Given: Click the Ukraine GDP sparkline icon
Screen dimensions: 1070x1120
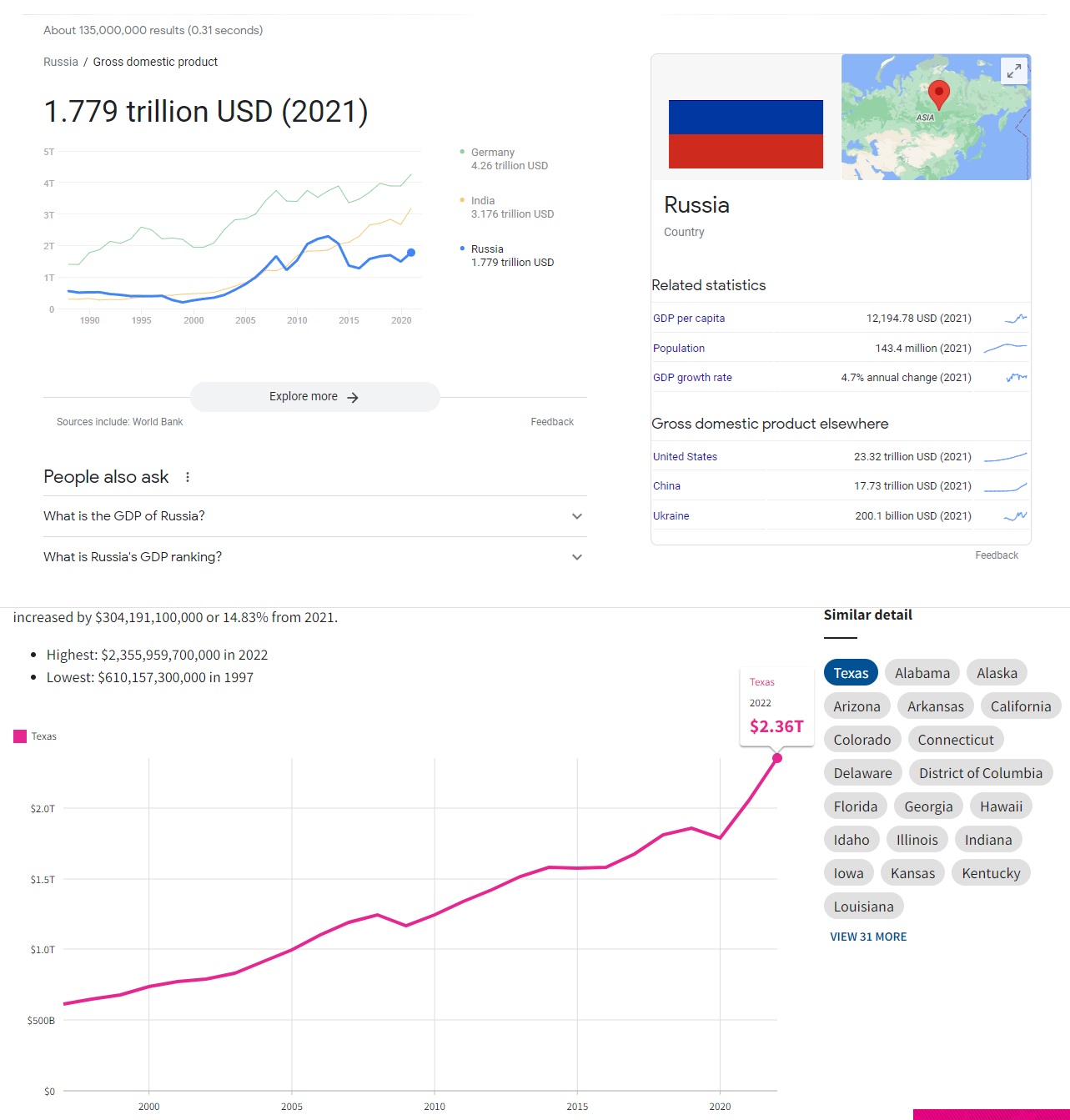Looking at the screenshot, I should pos(1016,515).
